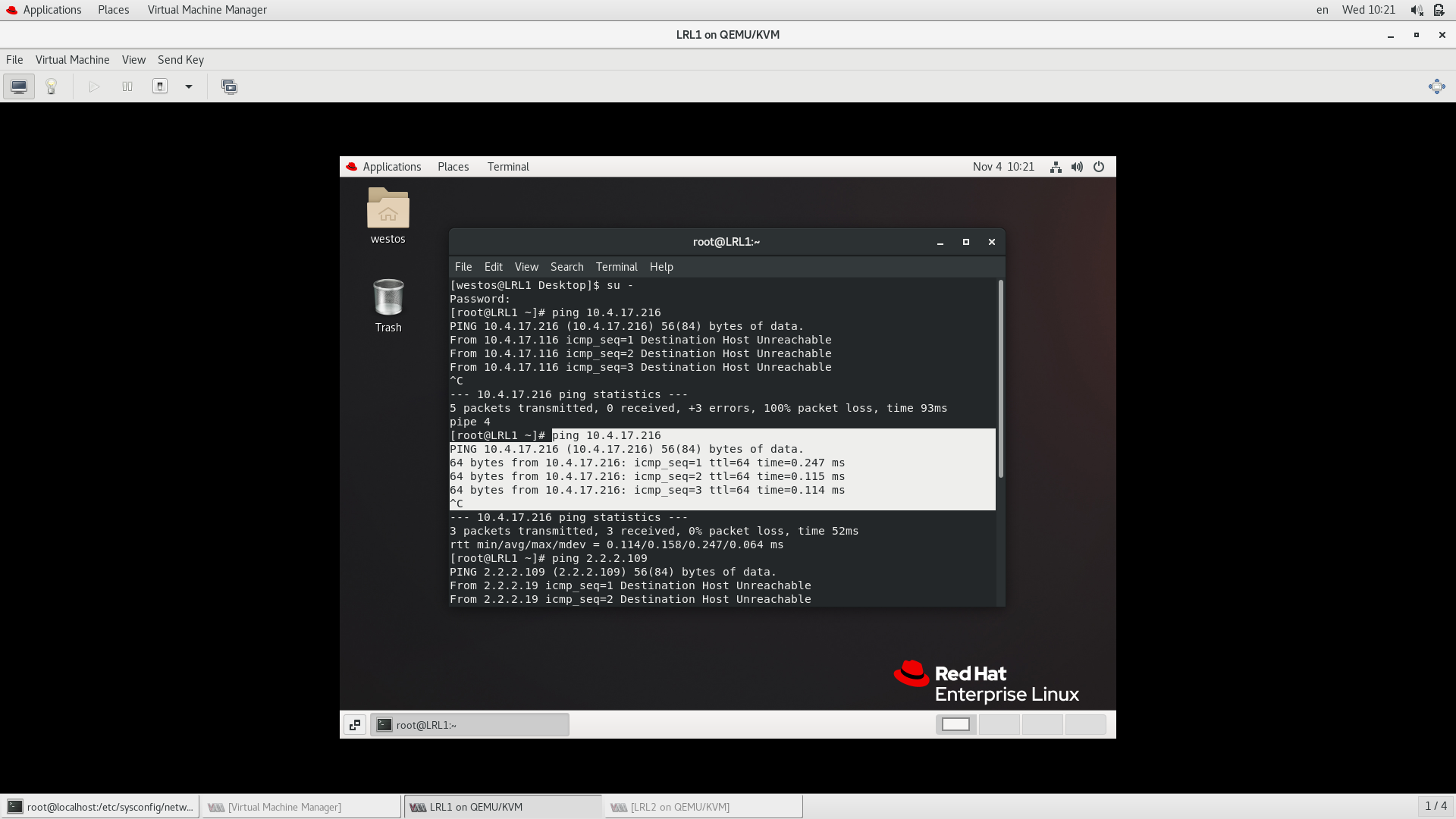
Task: Click the VM fullscreen toggle icon
Action: click(x=1437, y=86)
